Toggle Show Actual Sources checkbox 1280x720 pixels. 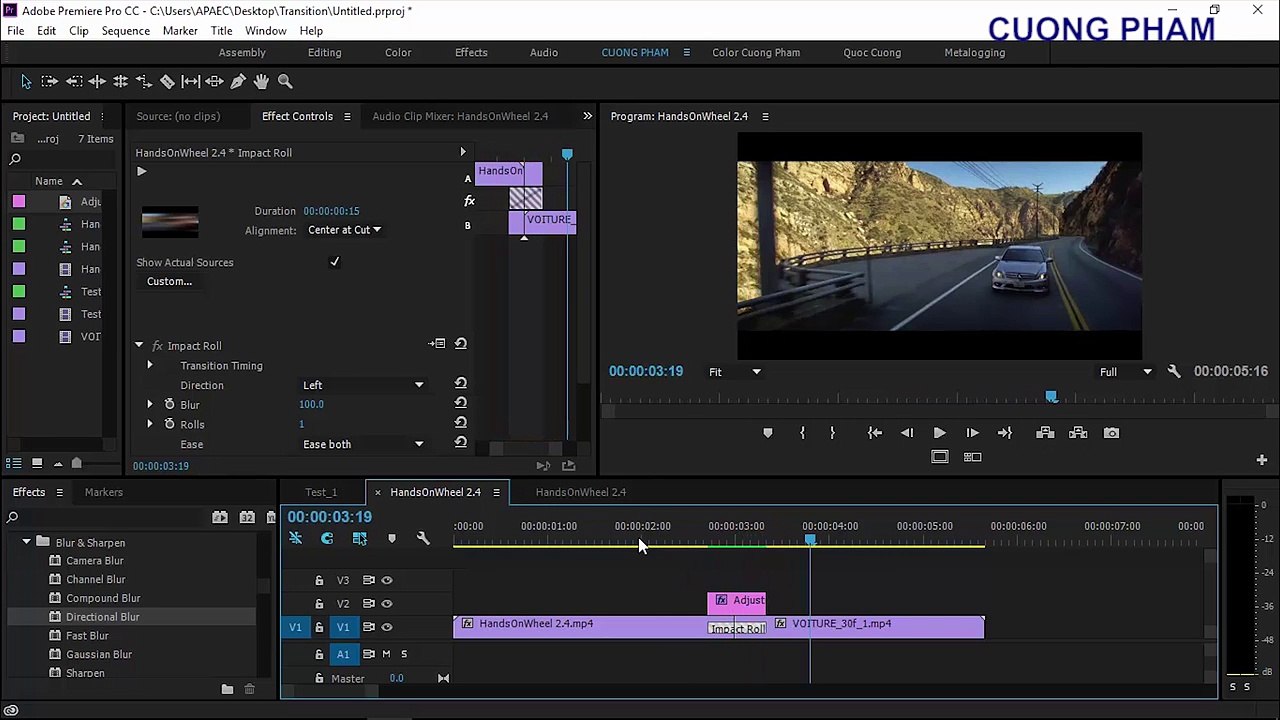coord(334,262)
